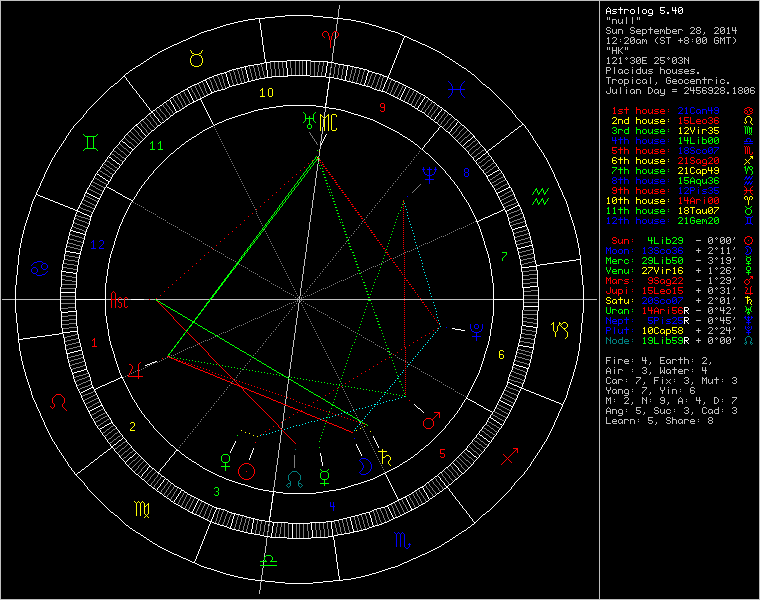Click the coordinates '121°30E 25°03N'

(x=647, y=61)
